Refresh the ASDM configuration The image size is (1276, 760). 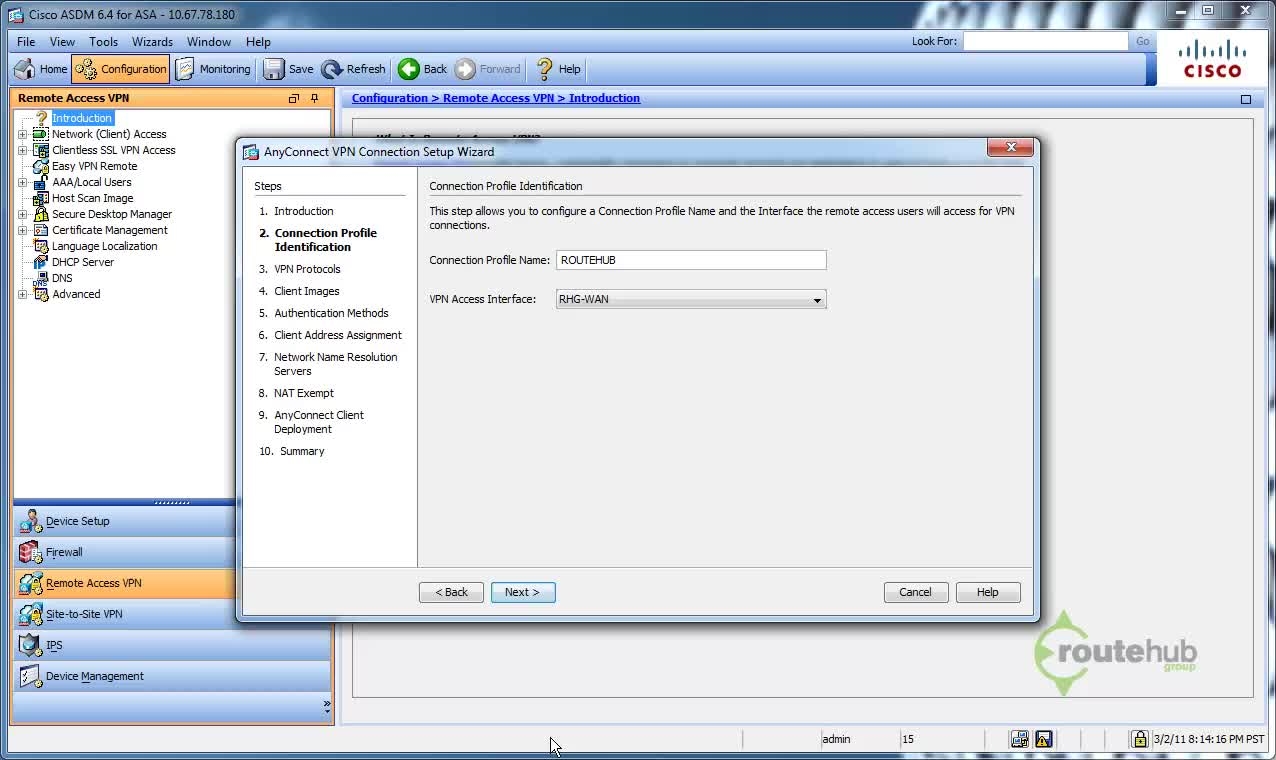pyautogui.click(x=353, y=69)
